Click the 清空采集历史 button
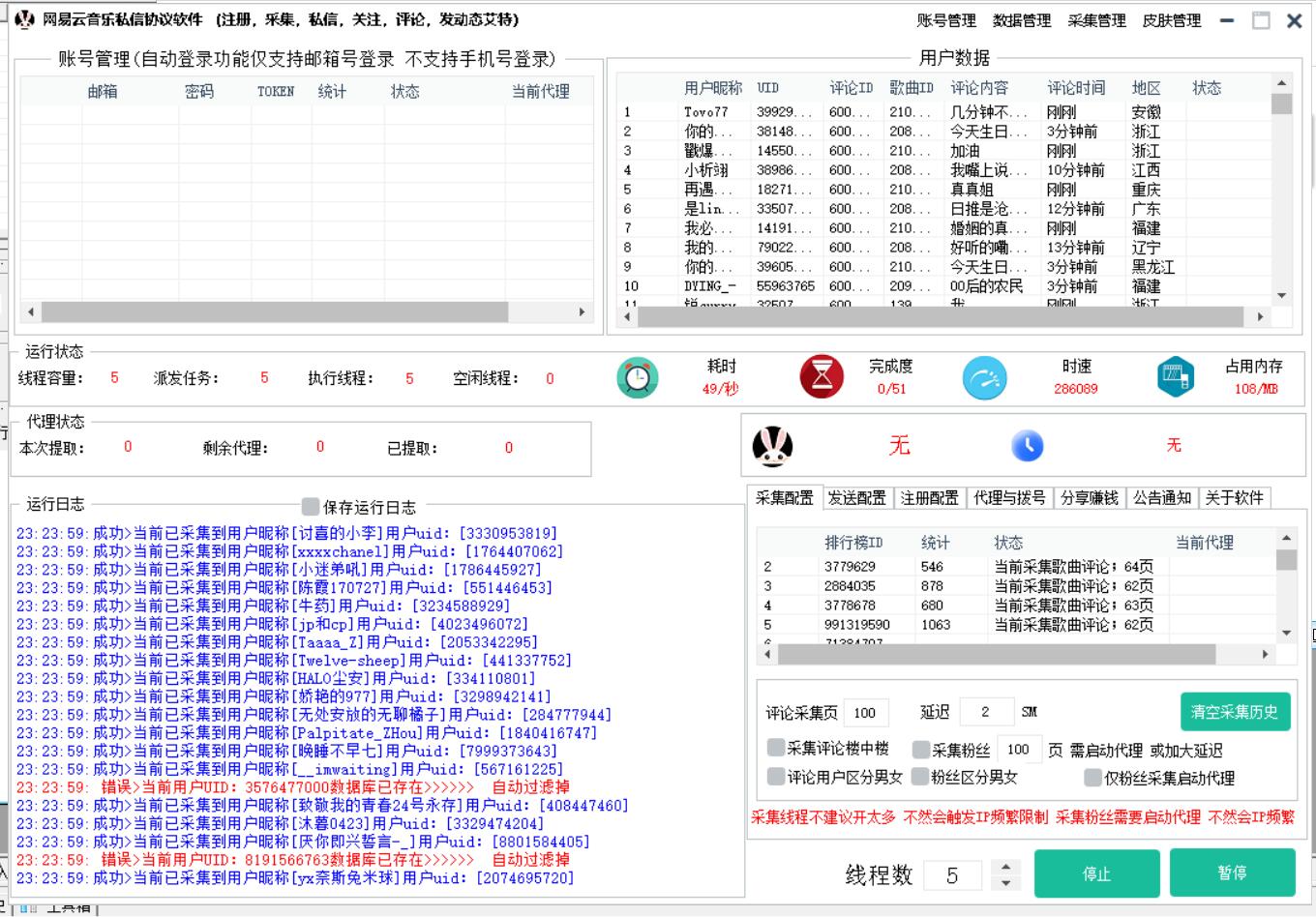This screenshot has height=917, width=1316. 1234,712
